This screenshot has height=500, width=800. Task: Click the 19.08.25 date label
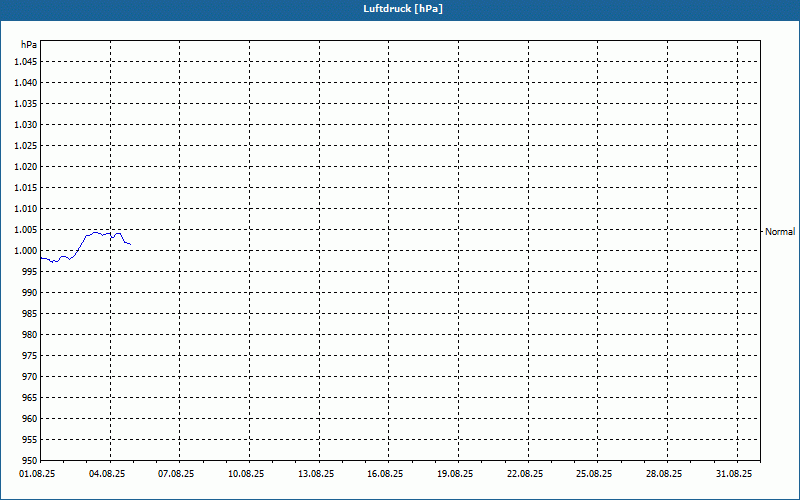(456, 474)
